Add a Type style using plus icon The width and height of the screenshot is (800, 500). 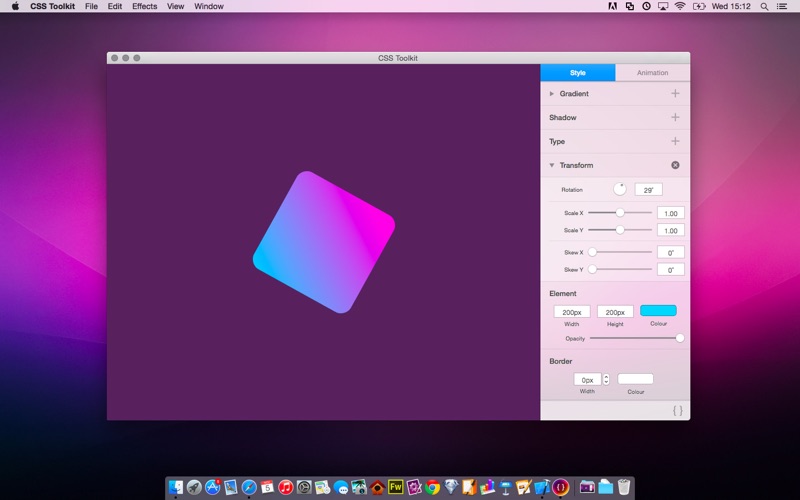pyautogui.click(x=675, y=141)
